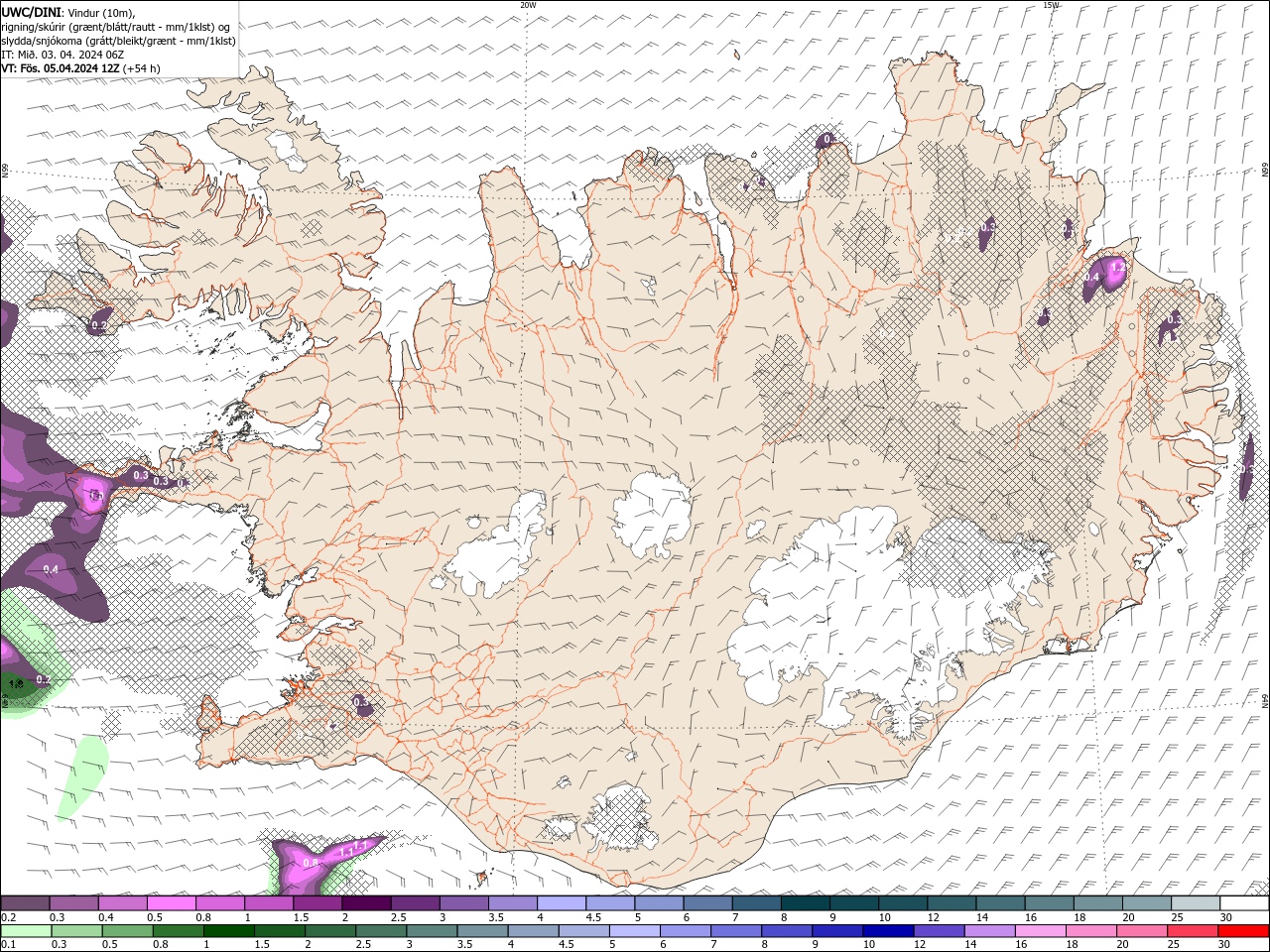The image size is (1270, 952).
Task: Click the navy 10–12 swatch in the lower legend row
Action: [x=888, y=931]
